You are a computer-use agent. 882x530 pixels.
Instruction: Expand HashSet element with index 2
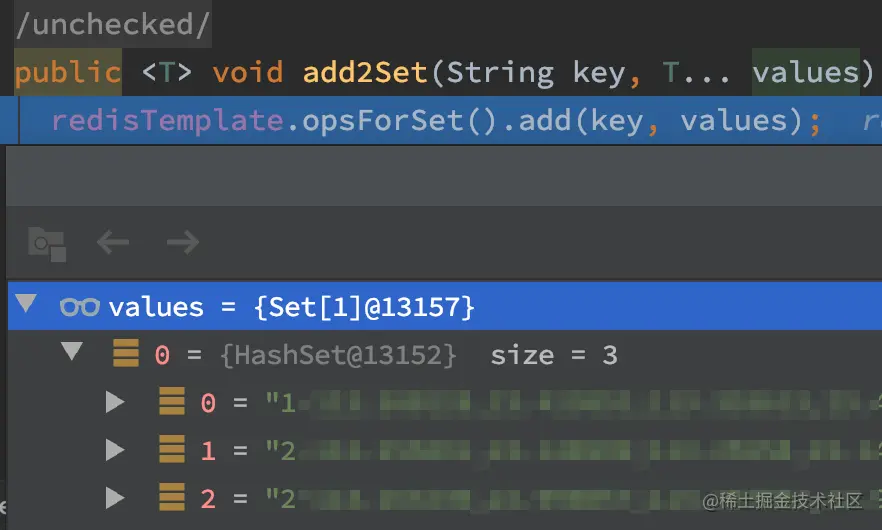pyautogui.click(x=115, y=498)
